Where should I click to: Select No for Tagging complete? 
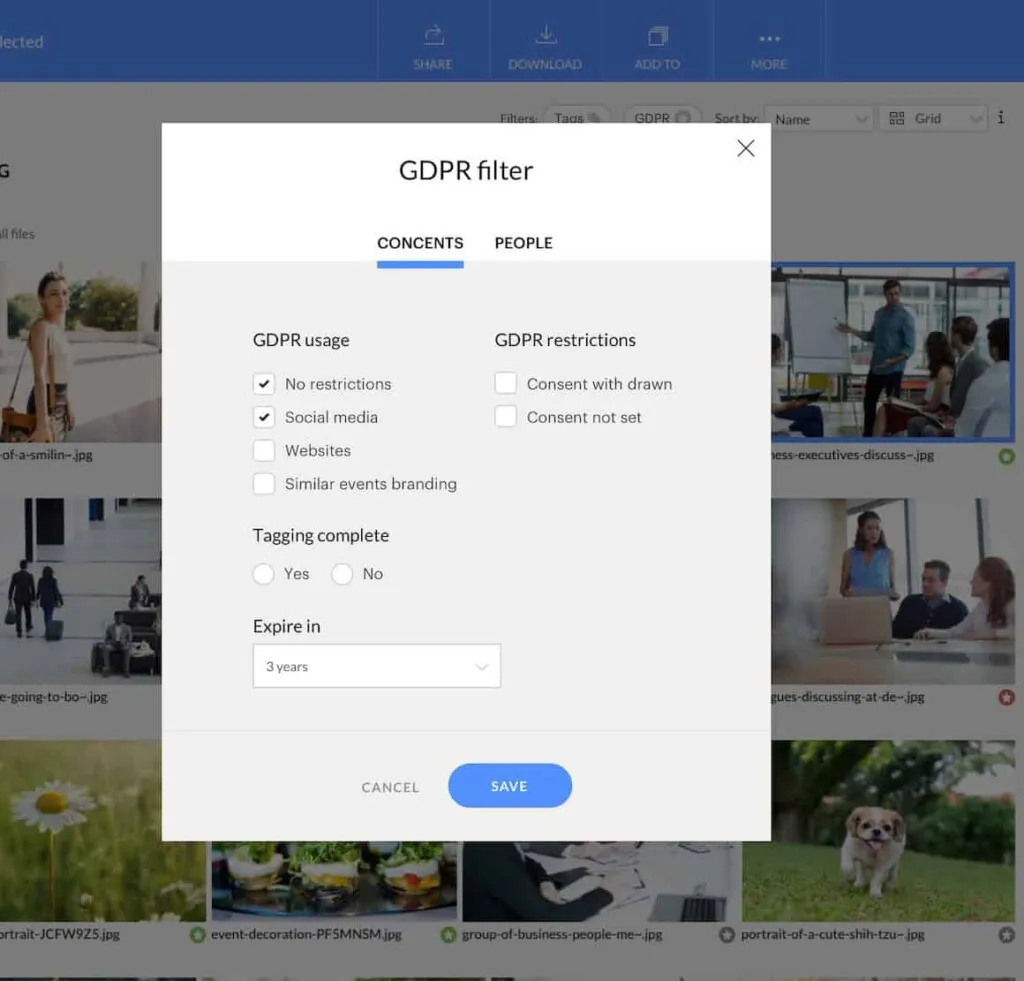coord(342,574)
